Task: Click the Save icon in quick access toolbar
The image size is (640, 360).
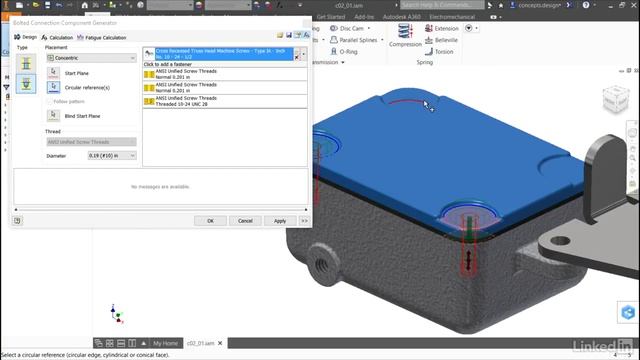Action: pyautogui.click(x=47, y=5)
